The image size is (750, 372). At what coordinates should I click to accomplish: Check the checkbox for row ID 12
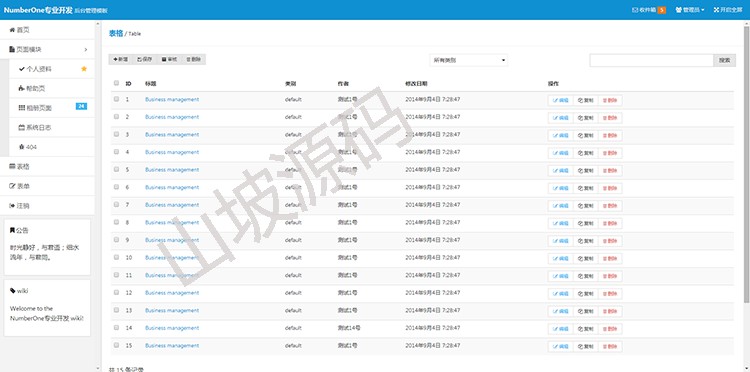coord(116,292)
